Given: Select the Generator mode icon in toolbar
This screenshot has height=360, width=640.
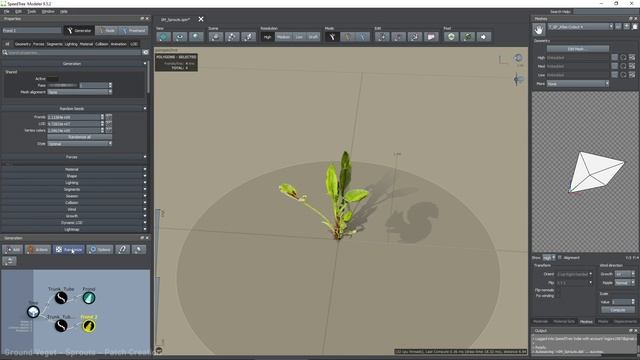Looking at the screenshot, I should tap(332, 37).
